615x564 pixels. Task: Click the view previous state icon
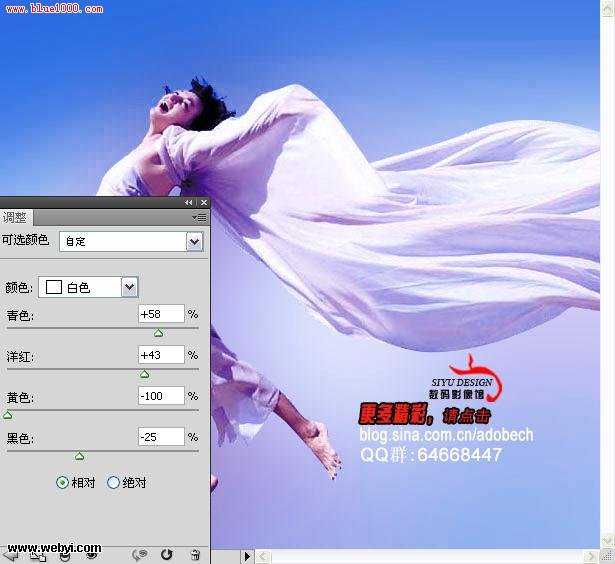(140, 554)
